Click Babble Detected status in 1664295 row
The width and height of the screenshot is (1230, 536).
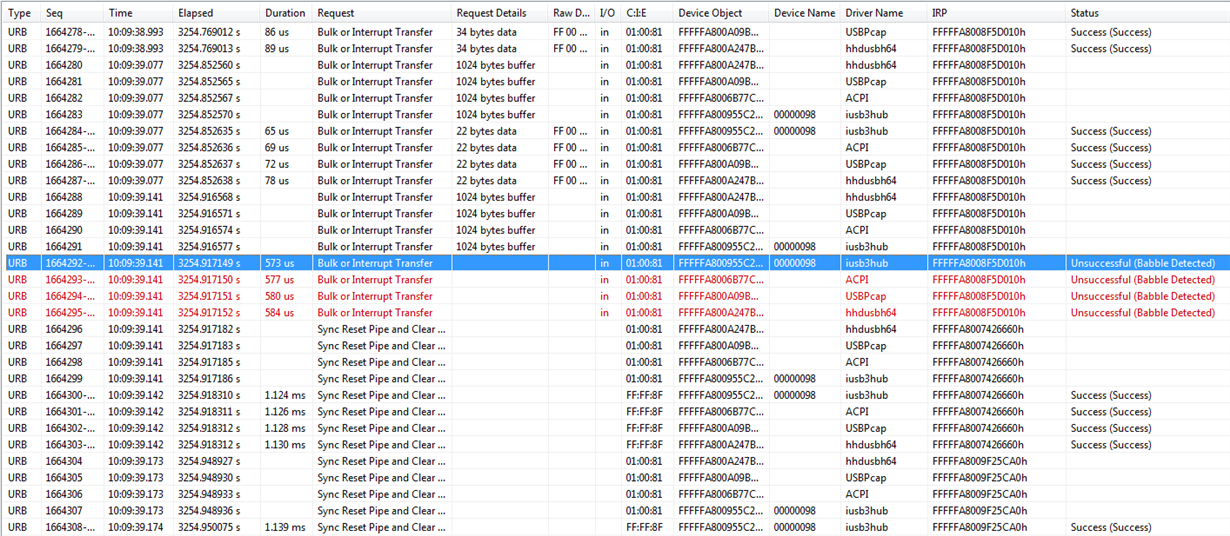1143,312
